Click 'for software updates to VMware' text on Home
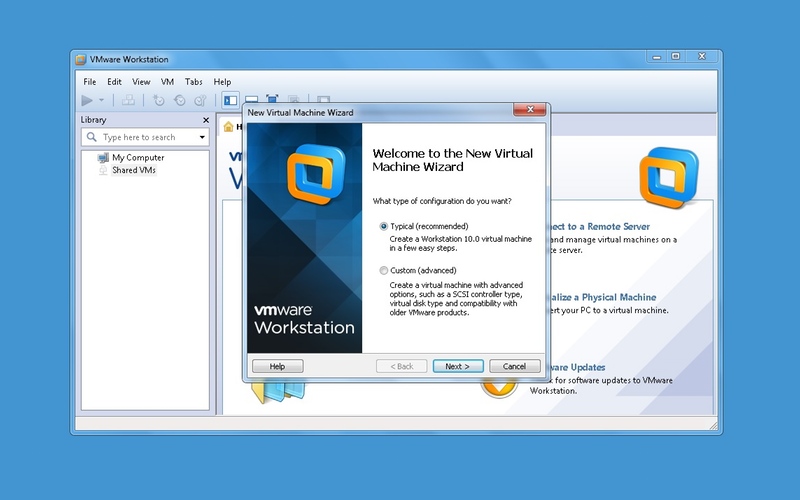Image resolution: width=800 pixels, height=500 pixels. pos(614,381)
